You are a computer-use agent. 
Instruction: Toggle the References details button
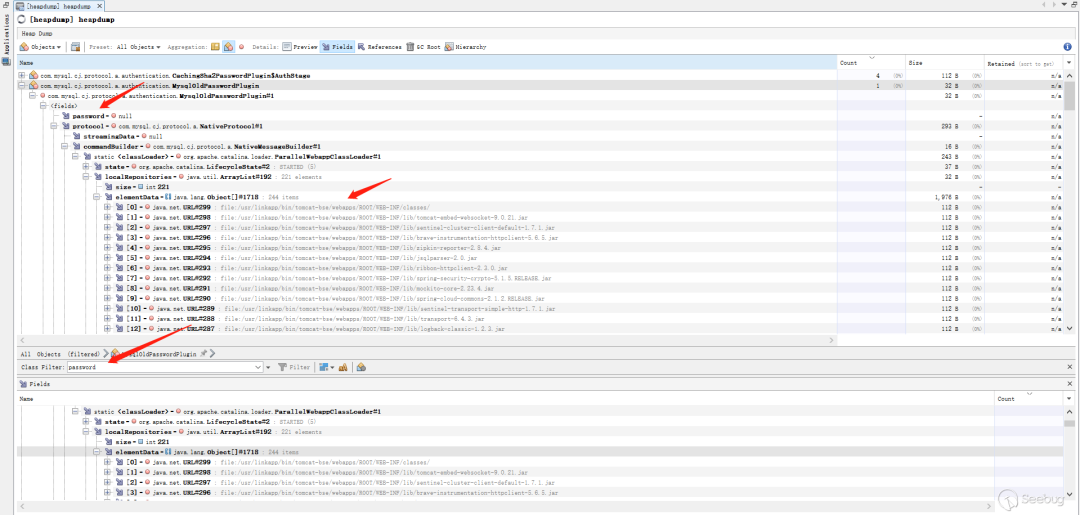point(380,47)
